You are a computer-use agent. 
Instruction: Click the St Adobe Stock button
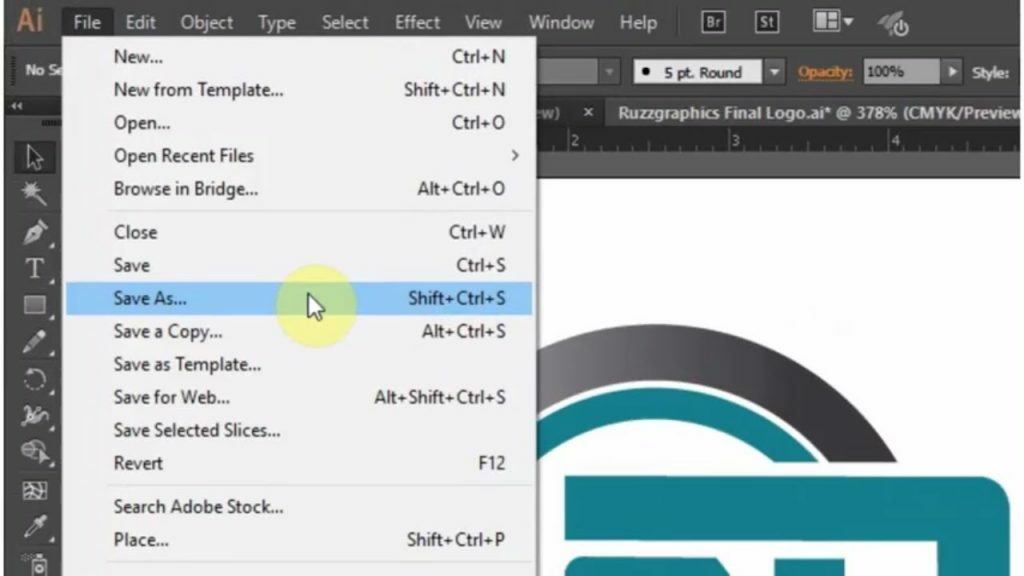click(x=767, y=21)
